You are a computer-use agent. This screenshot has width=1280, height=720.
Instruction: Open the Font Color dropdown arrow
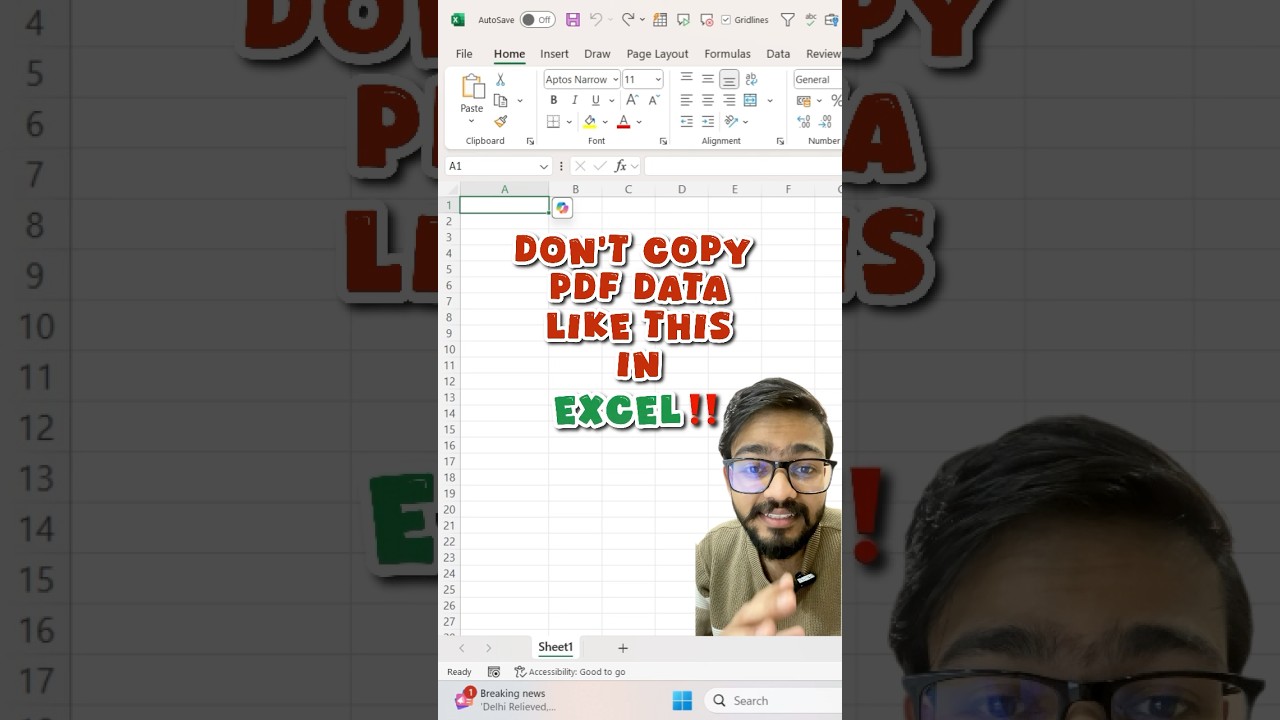point(639,122)
